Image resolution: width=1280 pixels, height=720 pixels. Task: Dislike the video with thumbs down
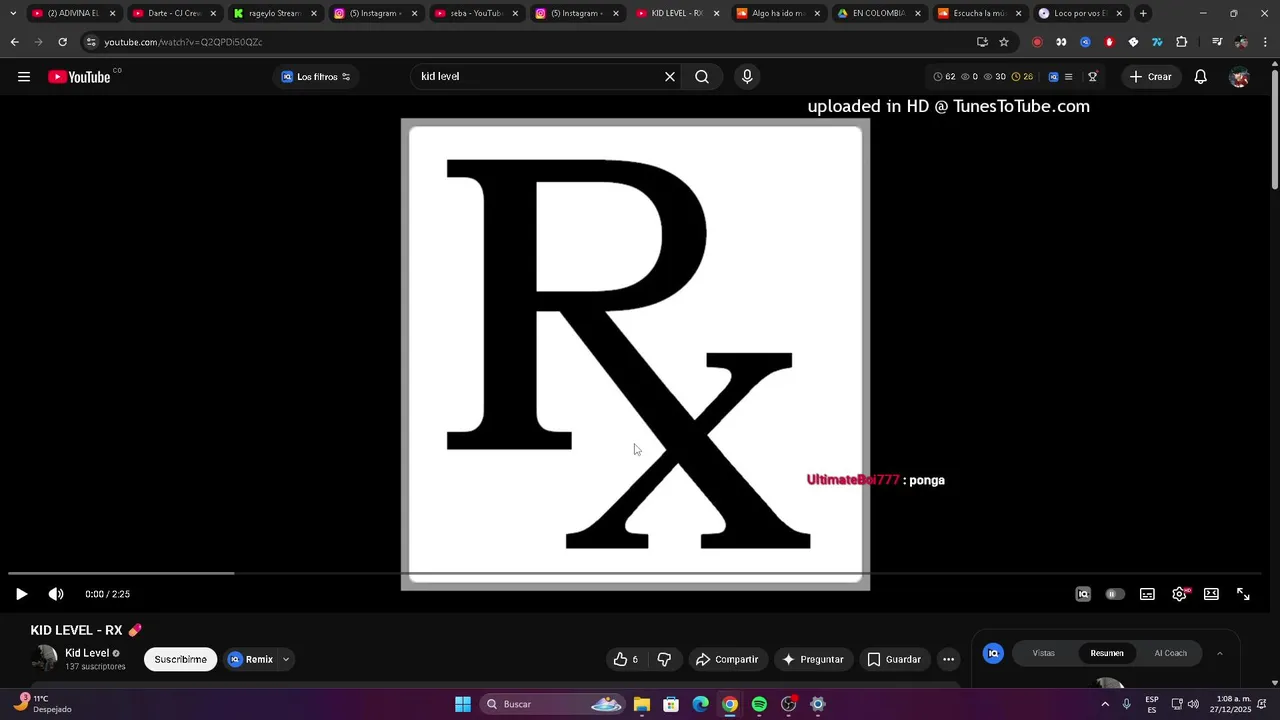pyautogui.click(x=664, y=659)
